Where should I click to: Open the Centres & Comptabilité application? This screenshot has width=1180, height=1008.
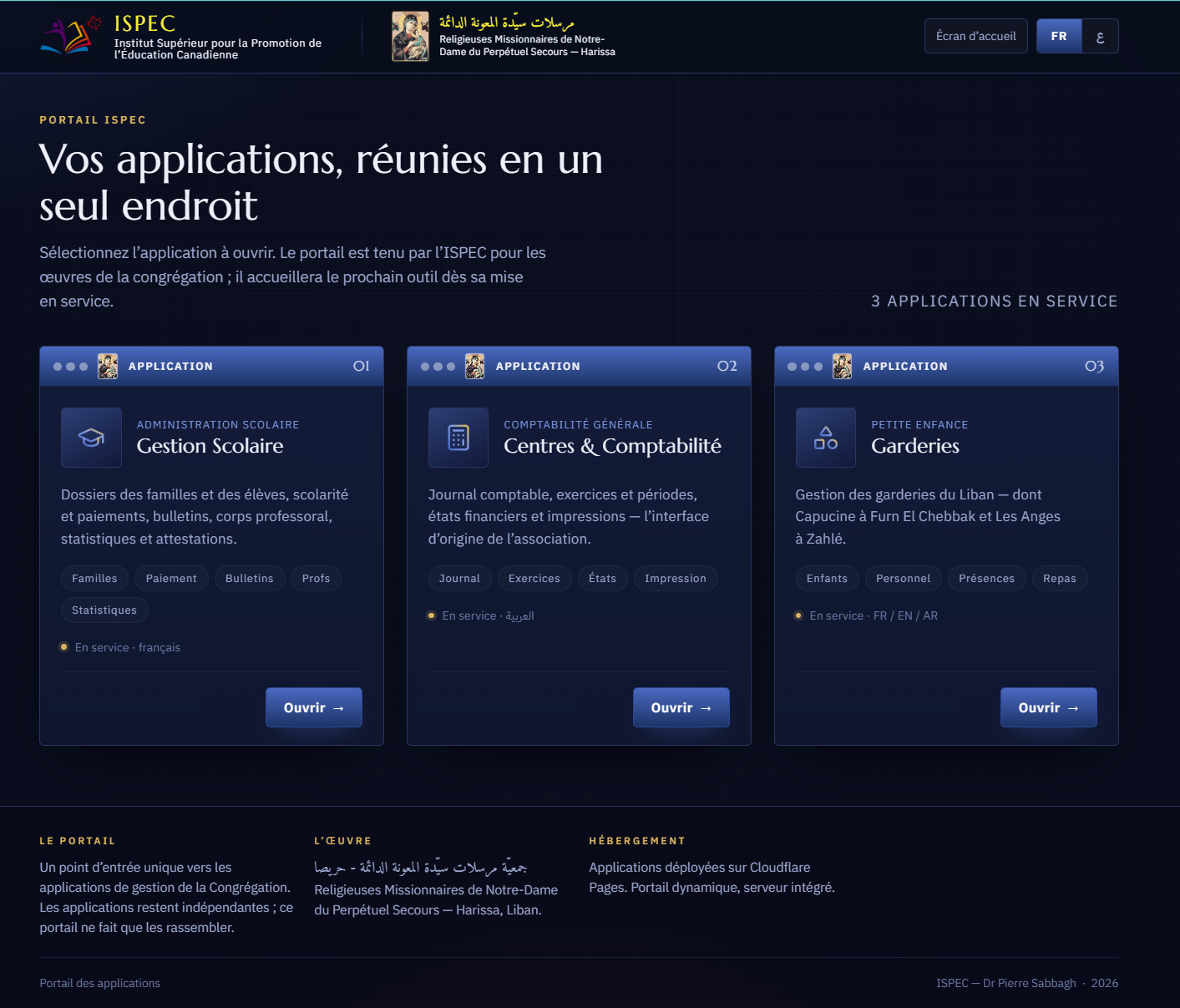point(681,707)
